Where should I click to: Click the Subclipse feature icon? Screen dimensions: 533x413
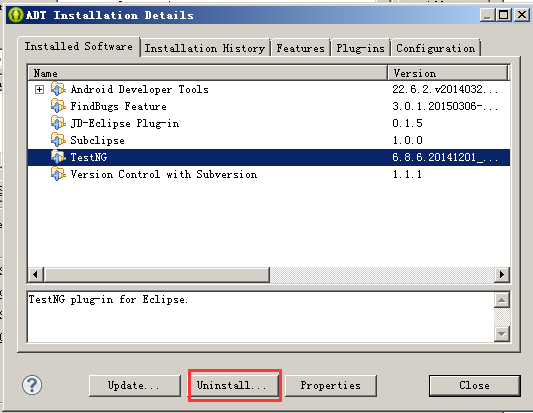[58, 140]
